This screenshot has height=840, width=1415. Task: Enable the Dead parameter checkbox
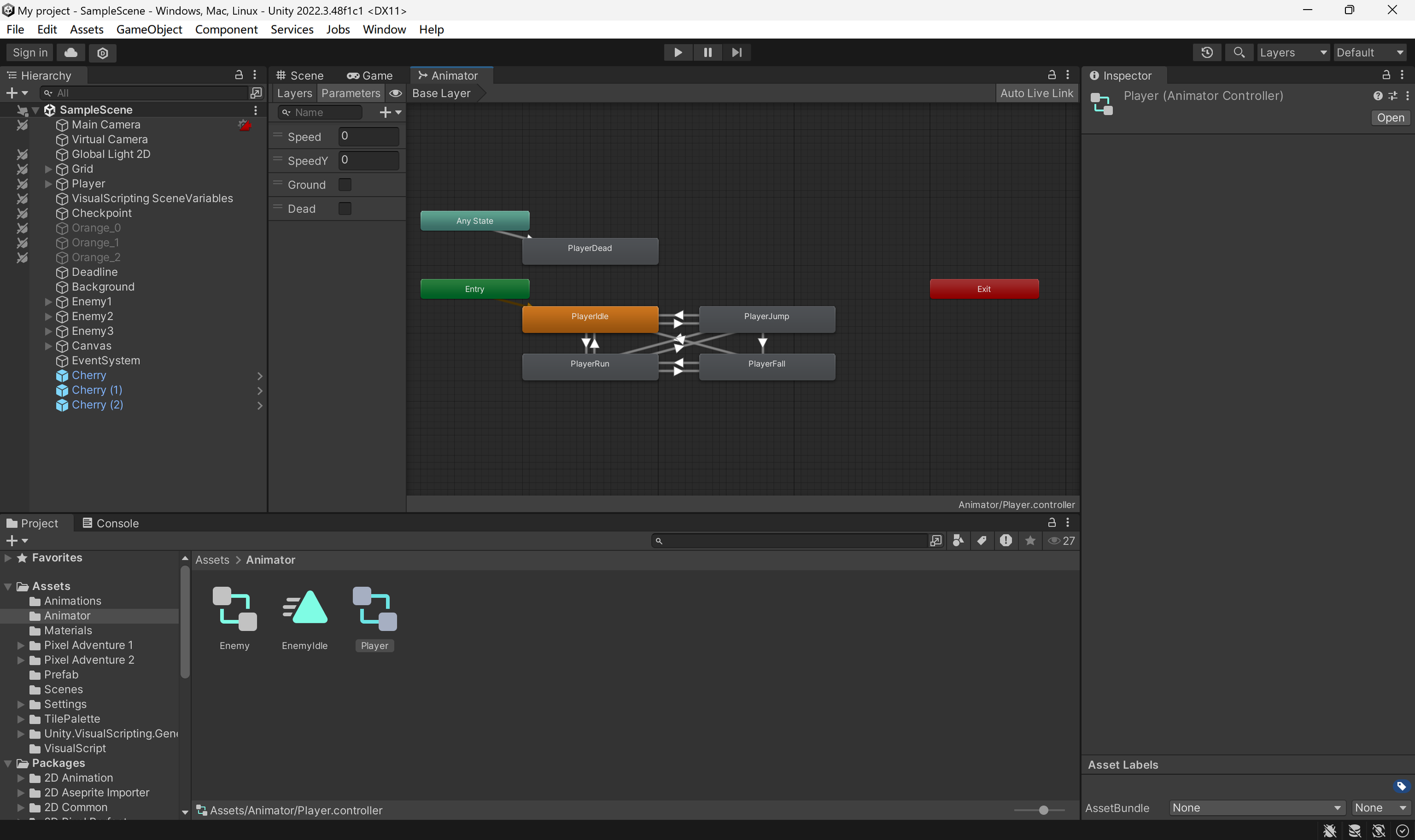(x=345, y=209)
